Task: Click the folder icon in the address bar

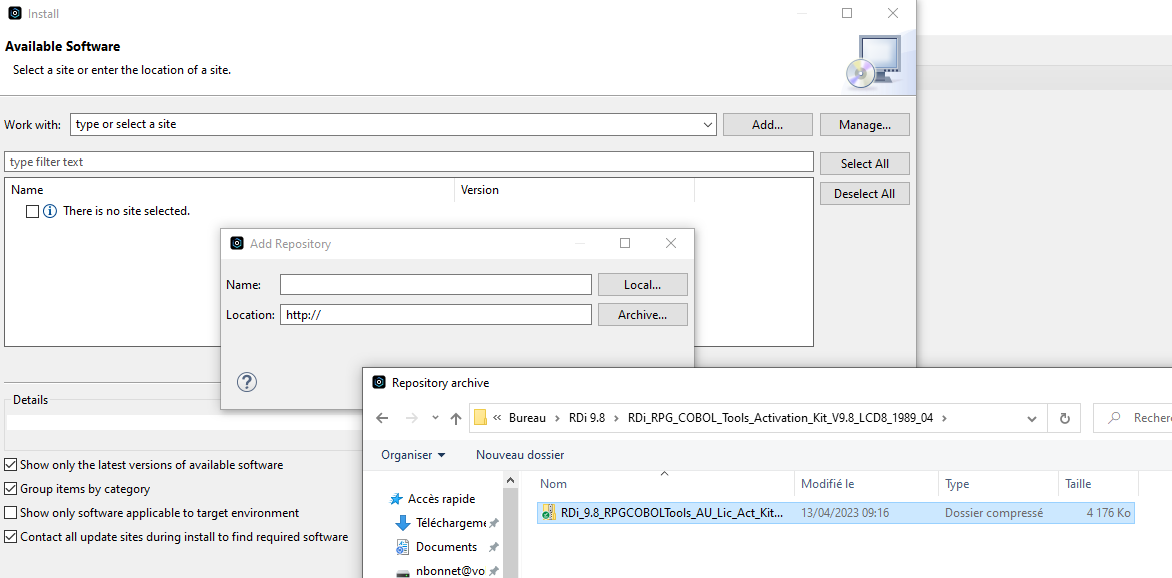Action: point(481,418)
